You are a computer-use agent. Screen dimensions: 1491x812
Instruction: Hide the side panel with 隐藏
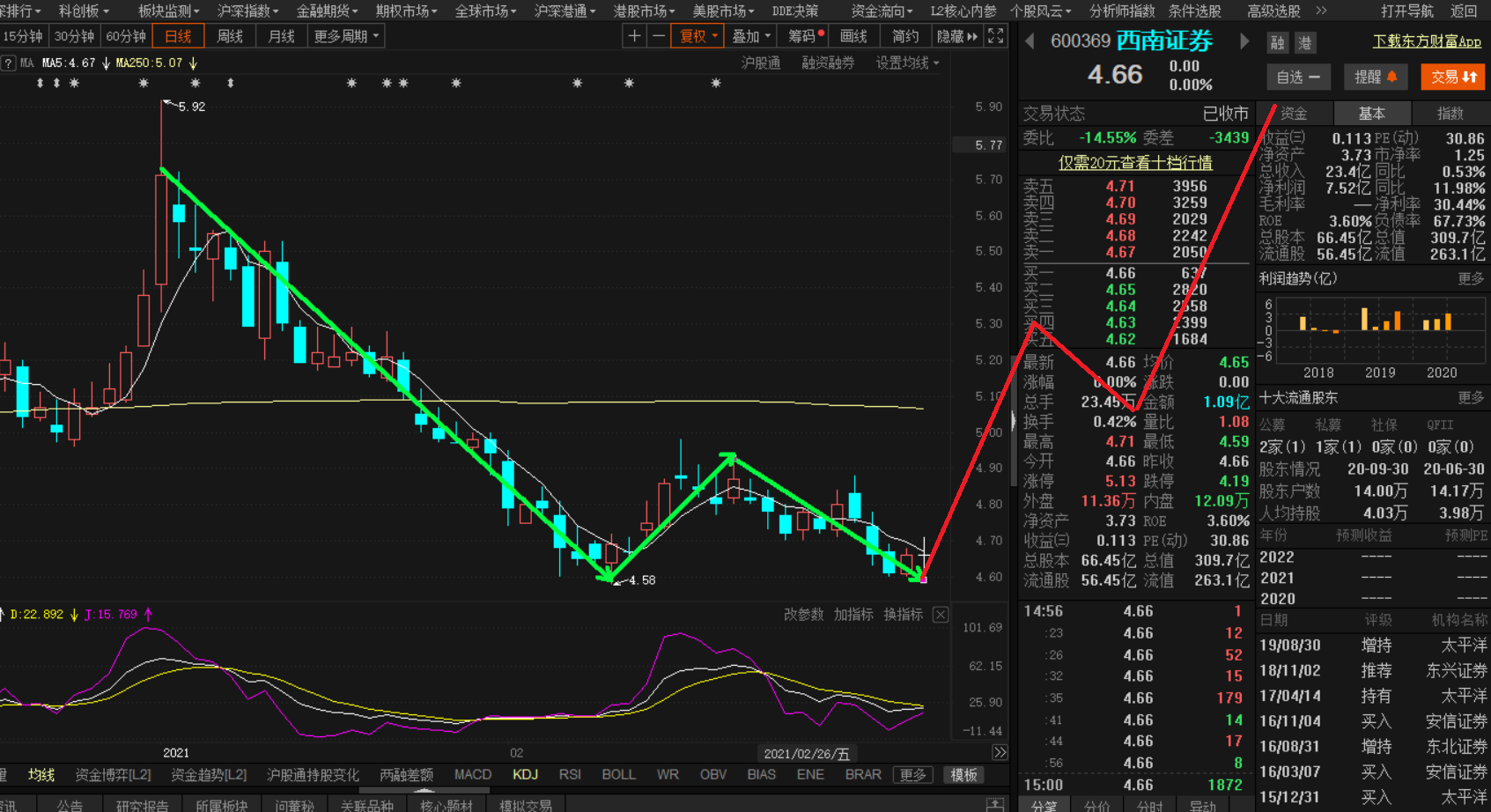click(x=957, y=36)
